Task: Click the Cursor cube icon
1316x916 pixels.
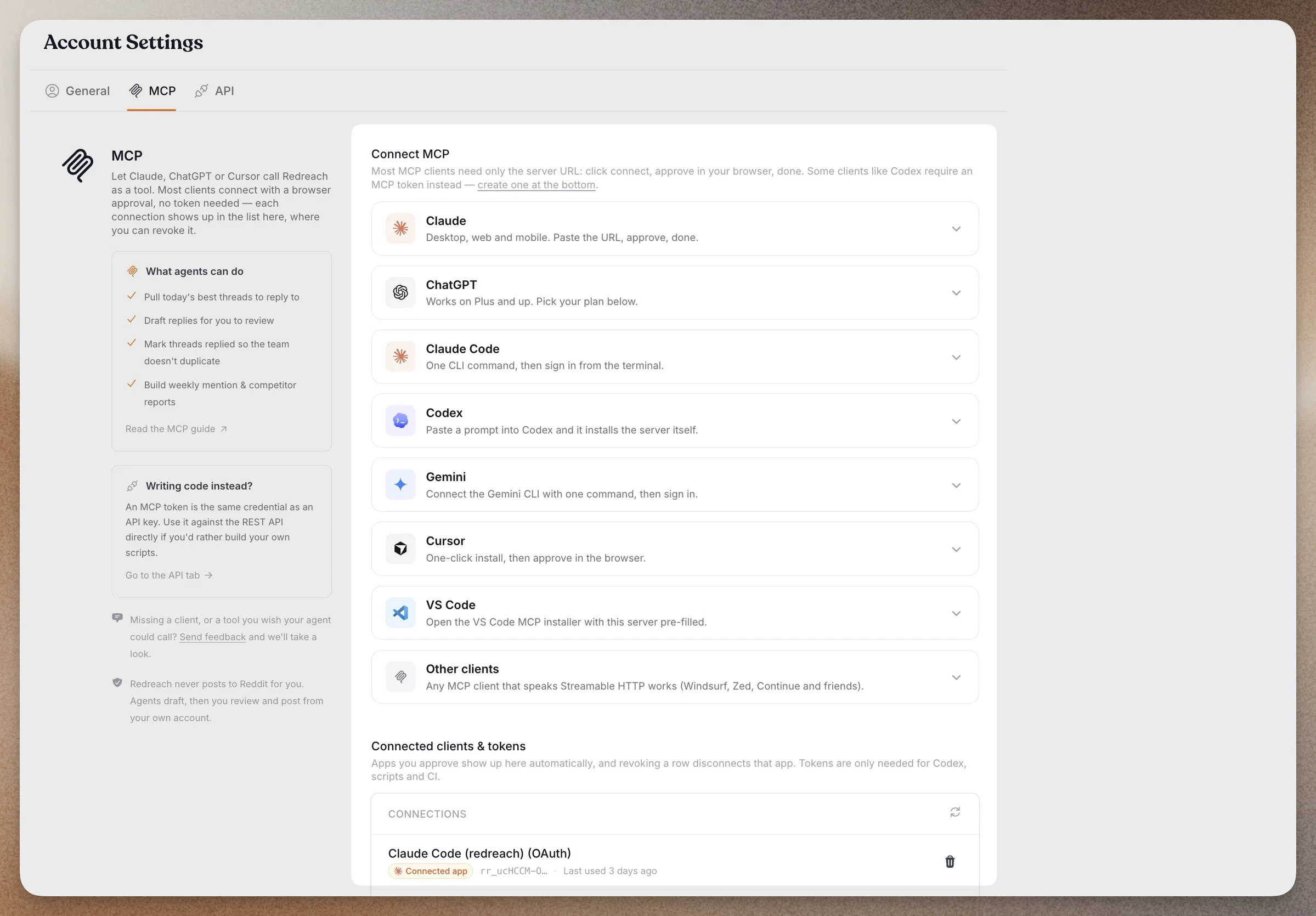Action: coord(400,549)
